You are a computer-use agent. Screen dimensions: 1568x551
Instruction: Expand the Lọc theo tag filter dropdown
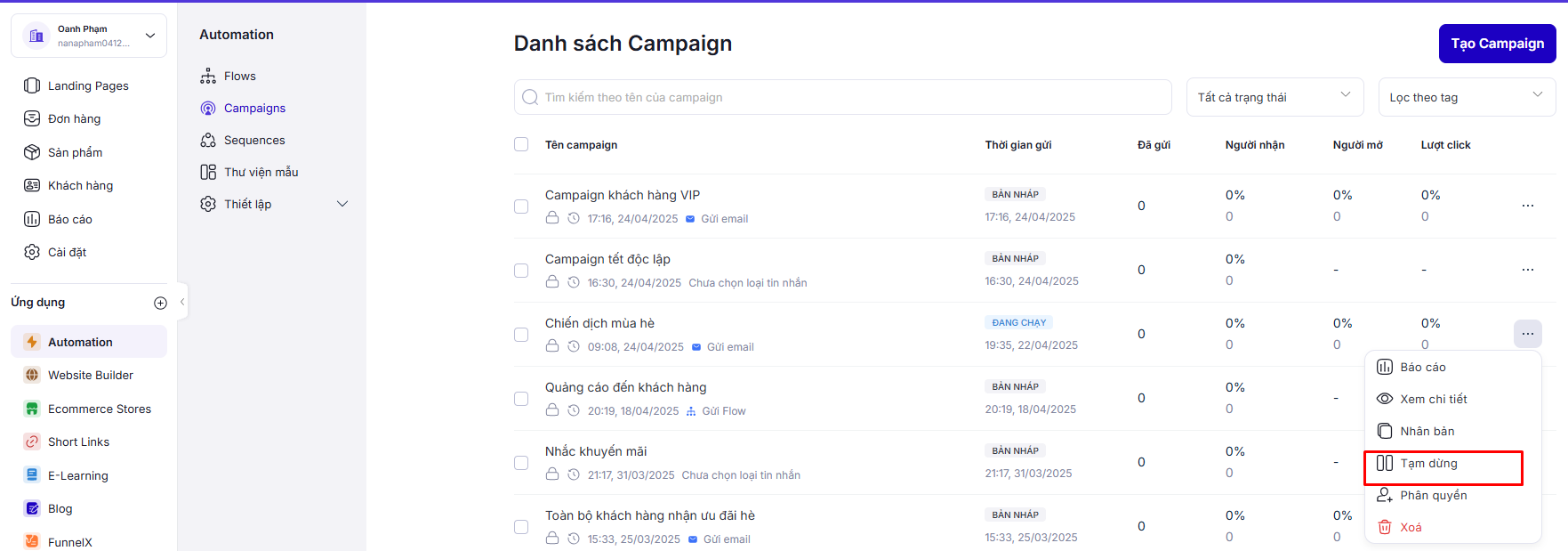coord(1466,97)
